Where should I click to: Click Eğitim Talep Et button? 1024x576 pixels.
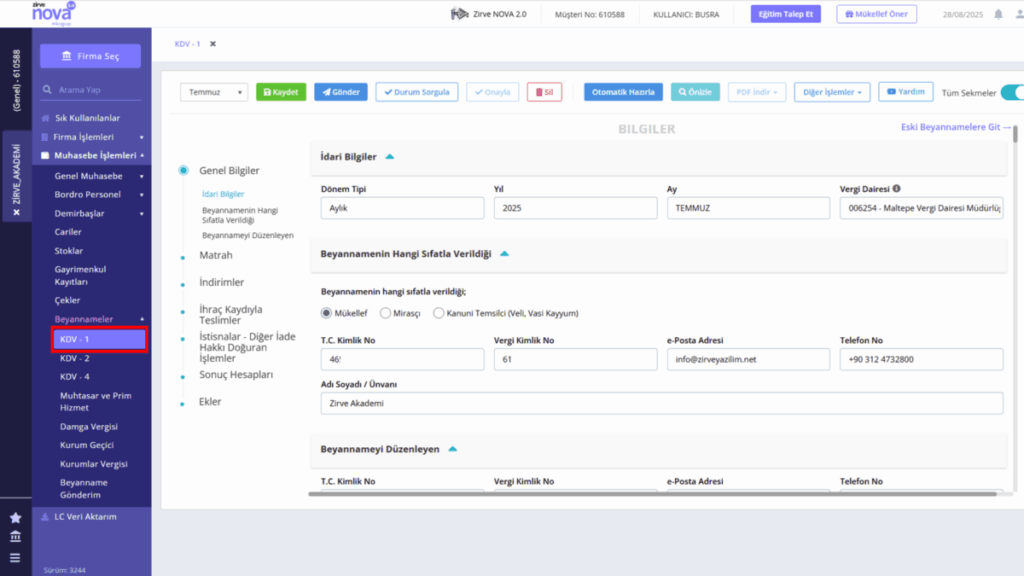pos(786,14)
